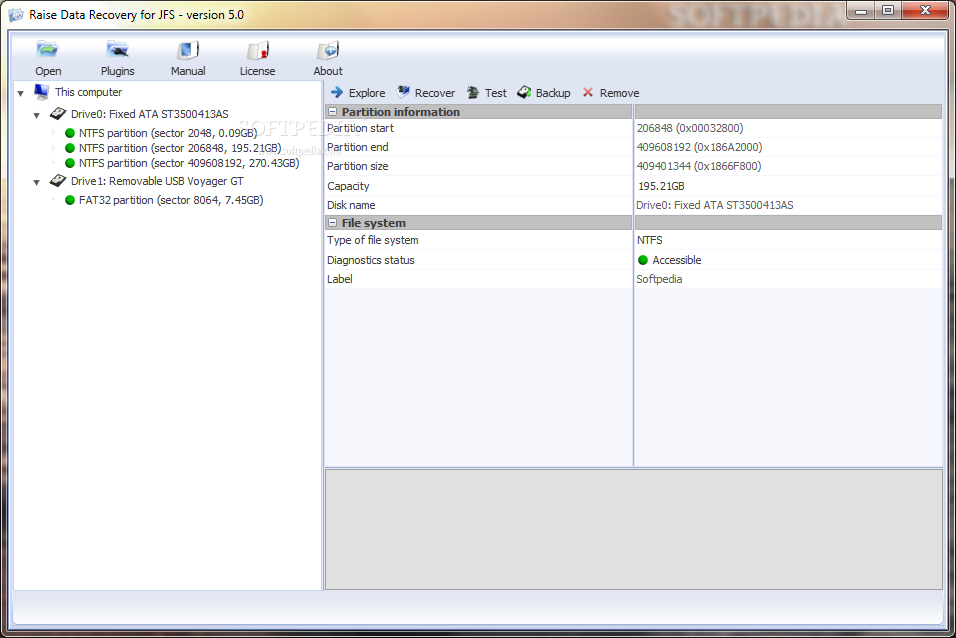The width and height of the screenshot is (956, 638).
Task: Click the Backup button label
Action: (553, 93)
